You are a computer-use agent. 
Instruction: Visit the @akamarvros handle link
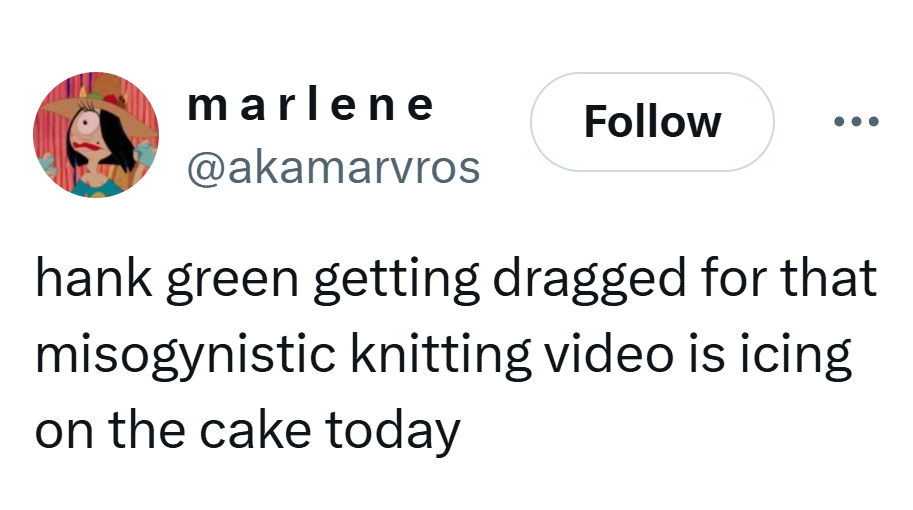coord(334,167)
